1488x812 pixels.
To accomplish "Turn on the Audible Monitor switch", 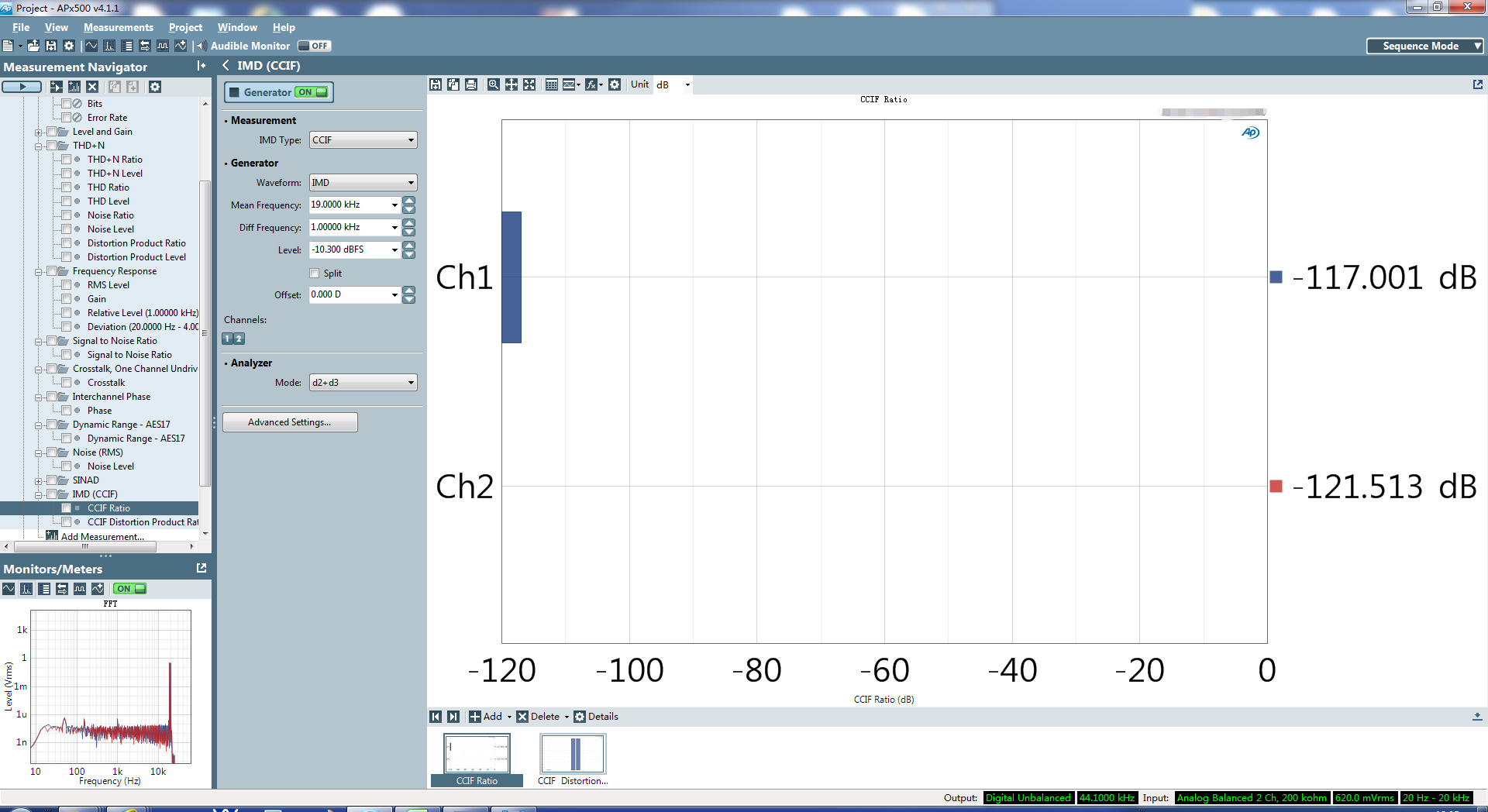I will (314, 46).
